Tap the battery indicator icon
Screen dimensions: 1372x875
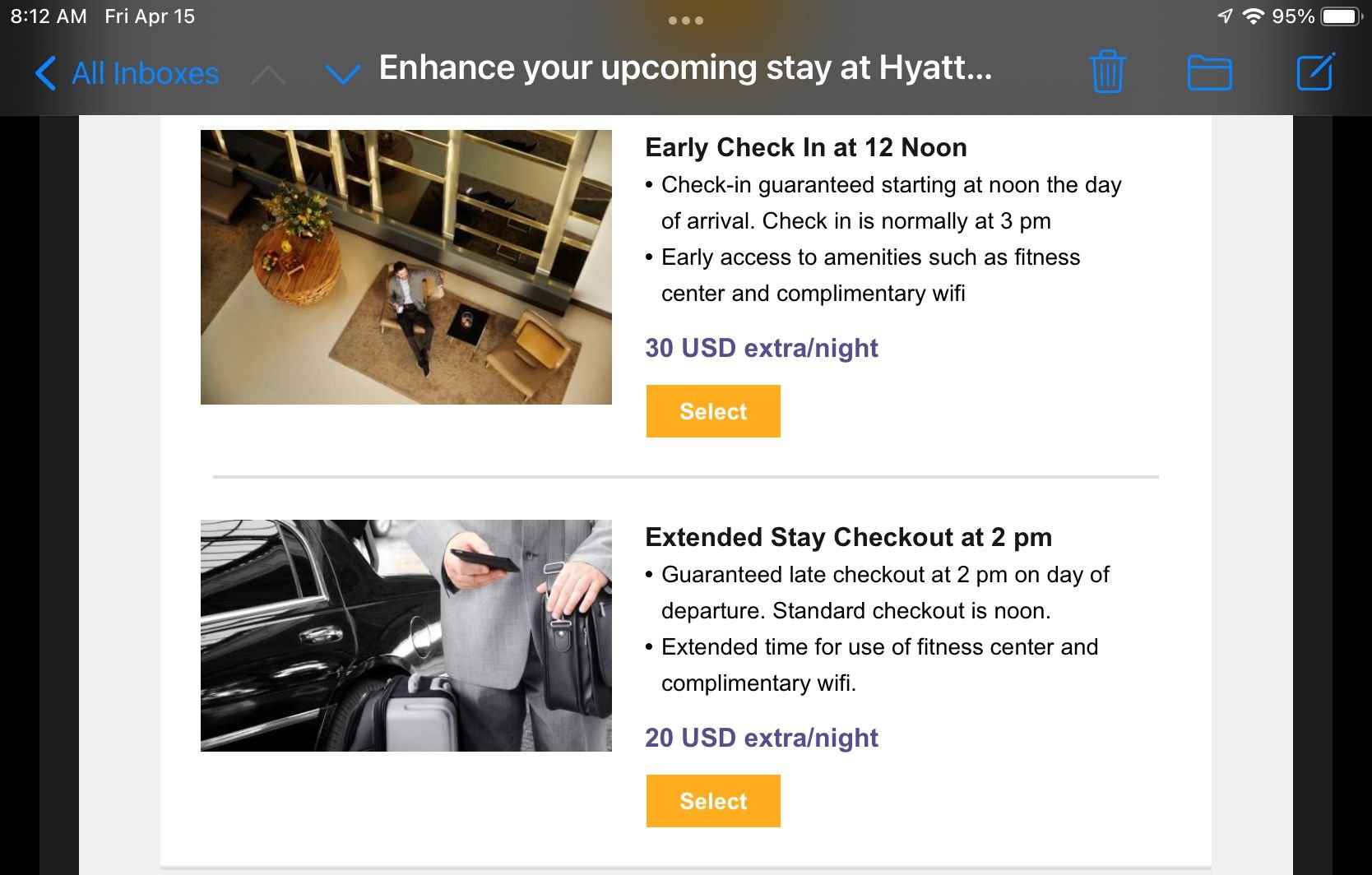pos(1341,16)
